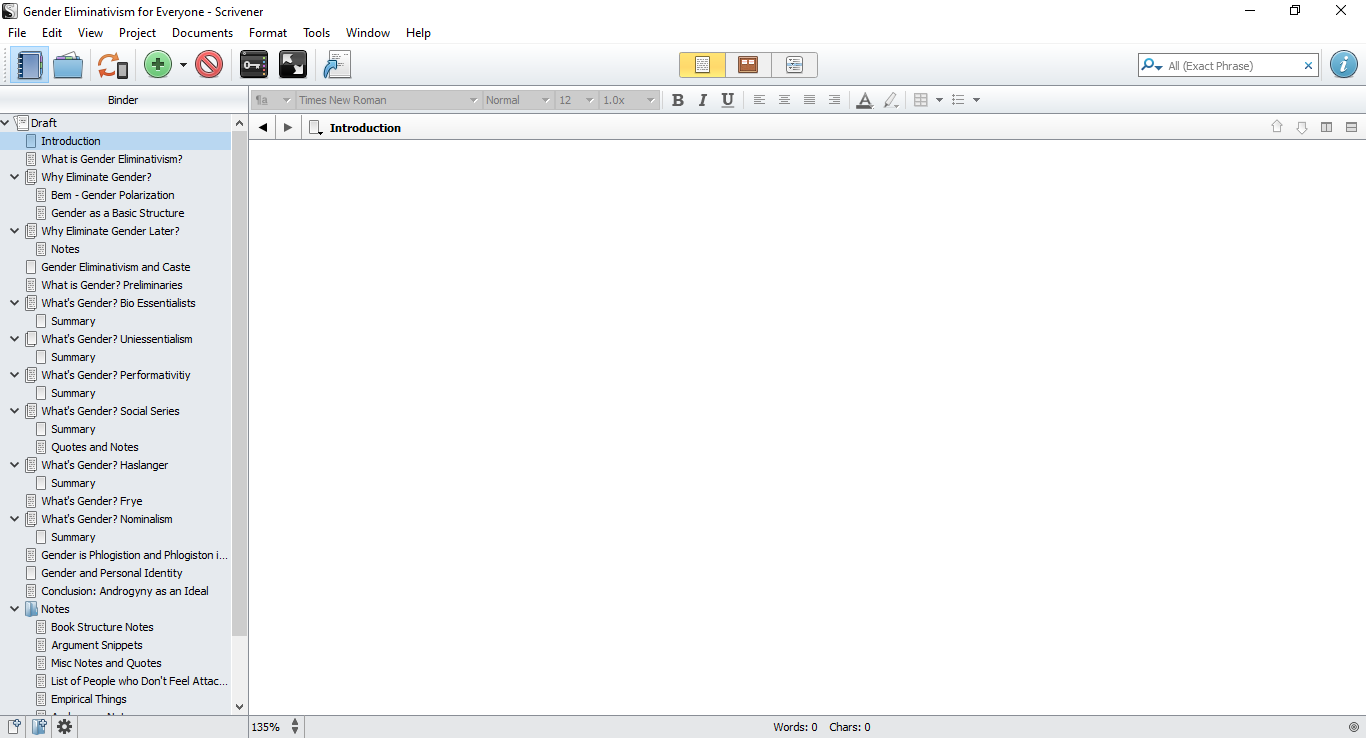
Task: Open the Format menu
Action: click(x=268, y=33)
